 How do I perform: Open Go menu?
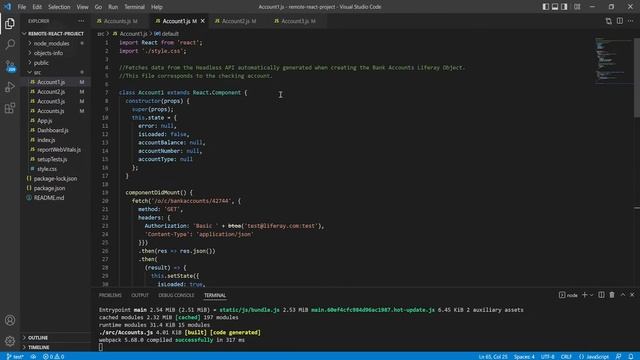(98, 7)
